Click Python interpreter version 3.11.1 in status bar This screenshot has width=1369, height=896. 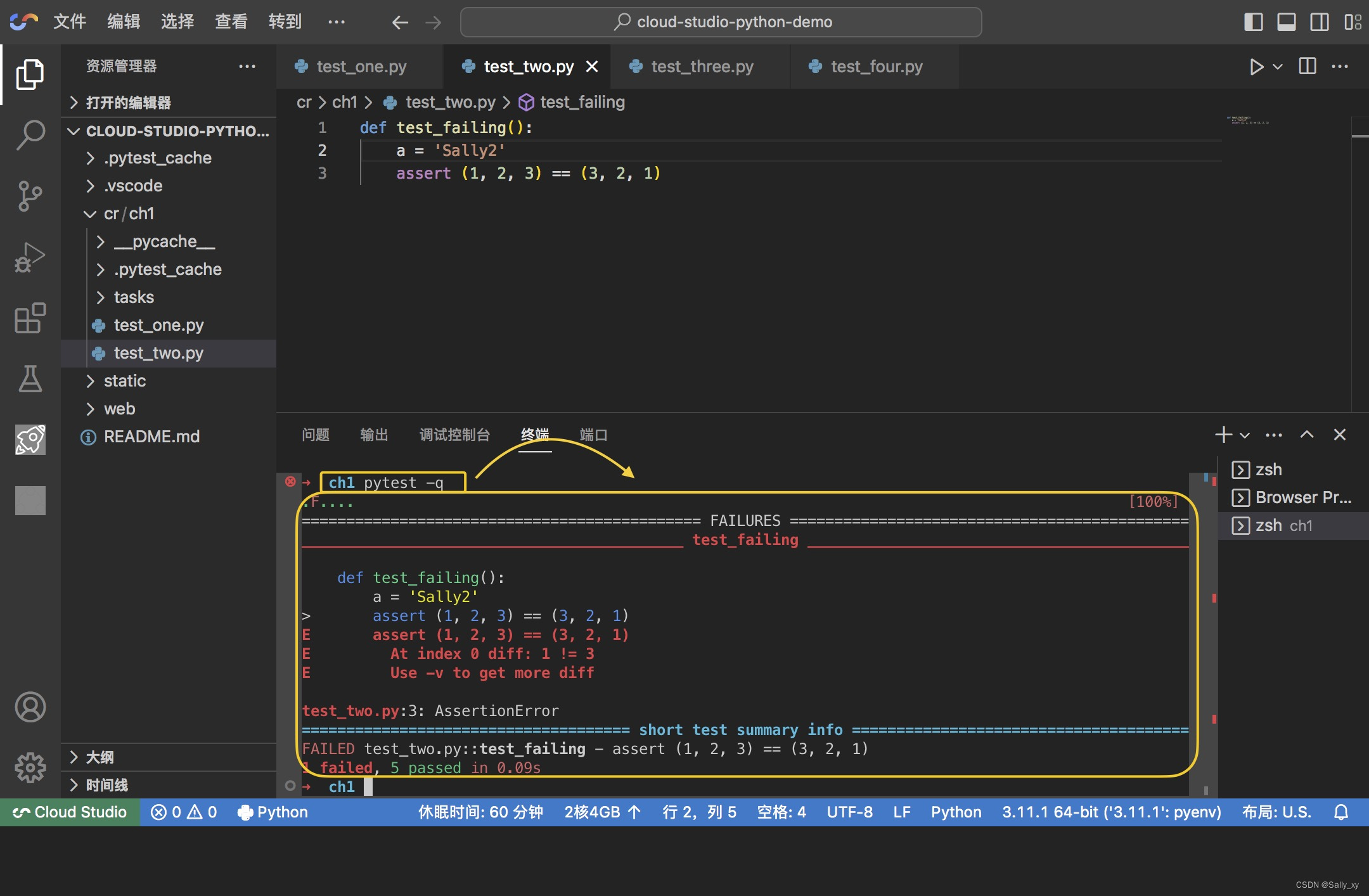point(1112,812)
